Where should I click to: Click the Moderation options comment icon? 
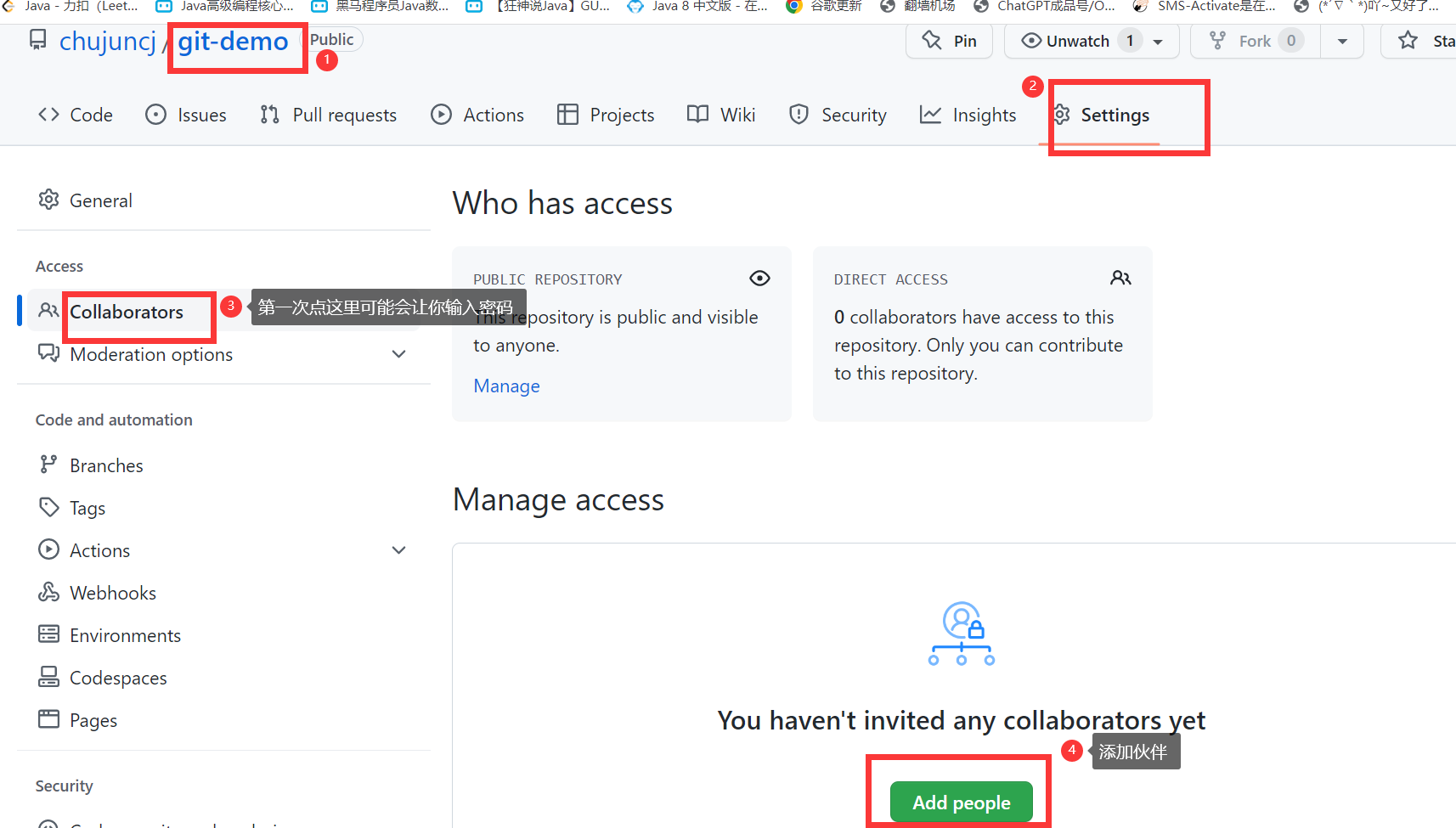coord(48,353)
